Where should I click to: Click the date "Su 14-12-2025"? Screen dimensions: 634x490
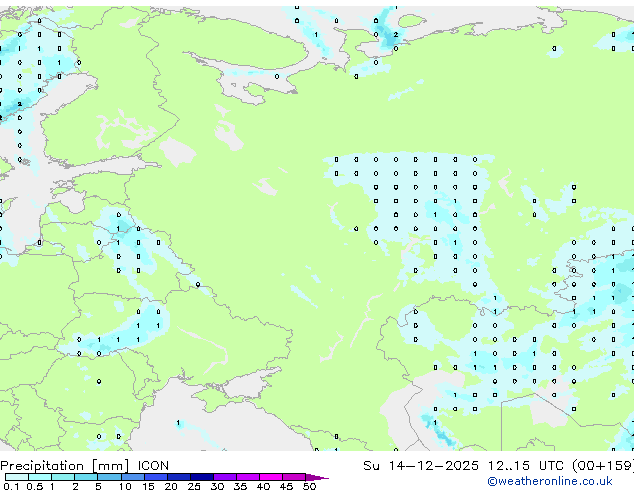(x=421, y=466)
